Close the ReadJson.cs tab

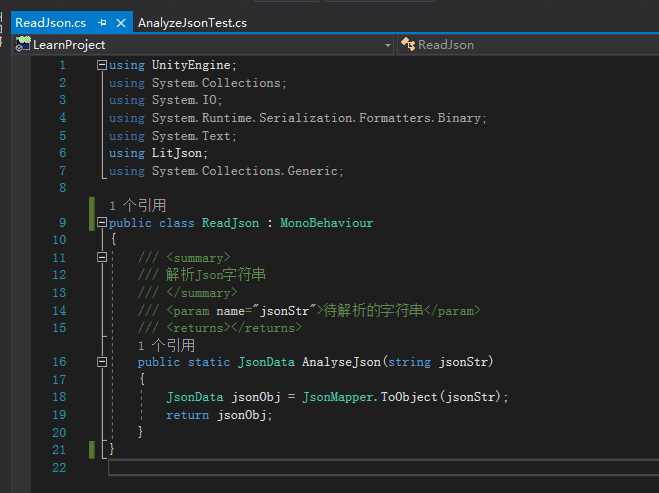[x=121, y=23]
